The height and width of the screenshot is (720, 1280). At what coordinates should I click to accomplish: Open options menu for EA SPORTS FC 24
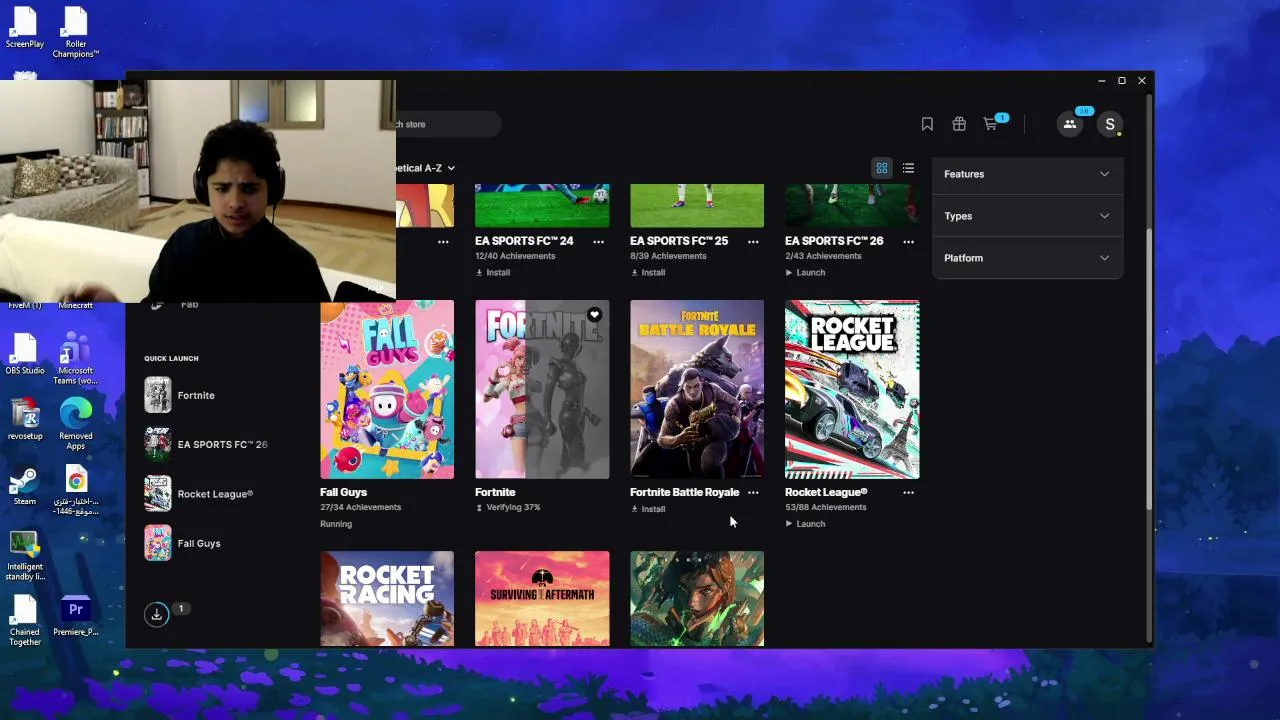(598, 241)
